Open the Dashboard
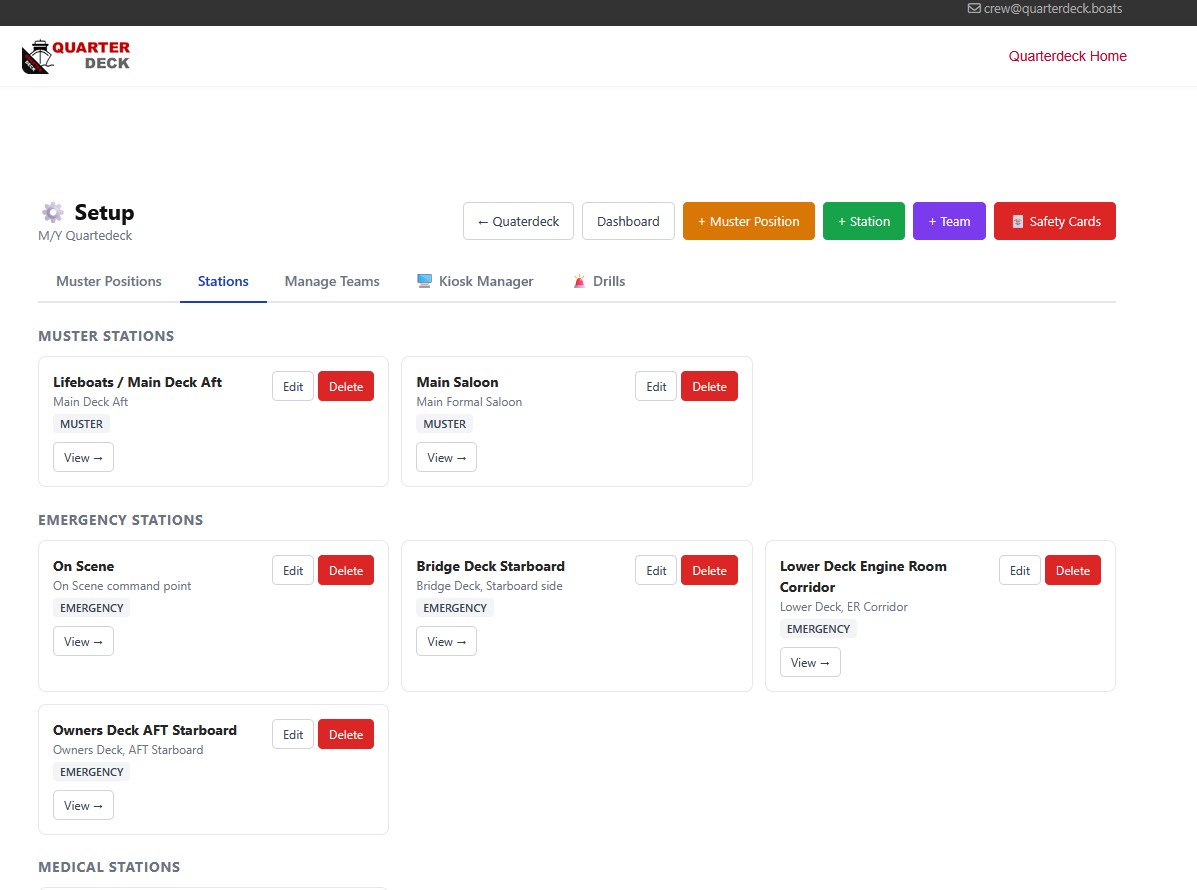Viewport: 1197px width, 890px height. click(628, 221)
